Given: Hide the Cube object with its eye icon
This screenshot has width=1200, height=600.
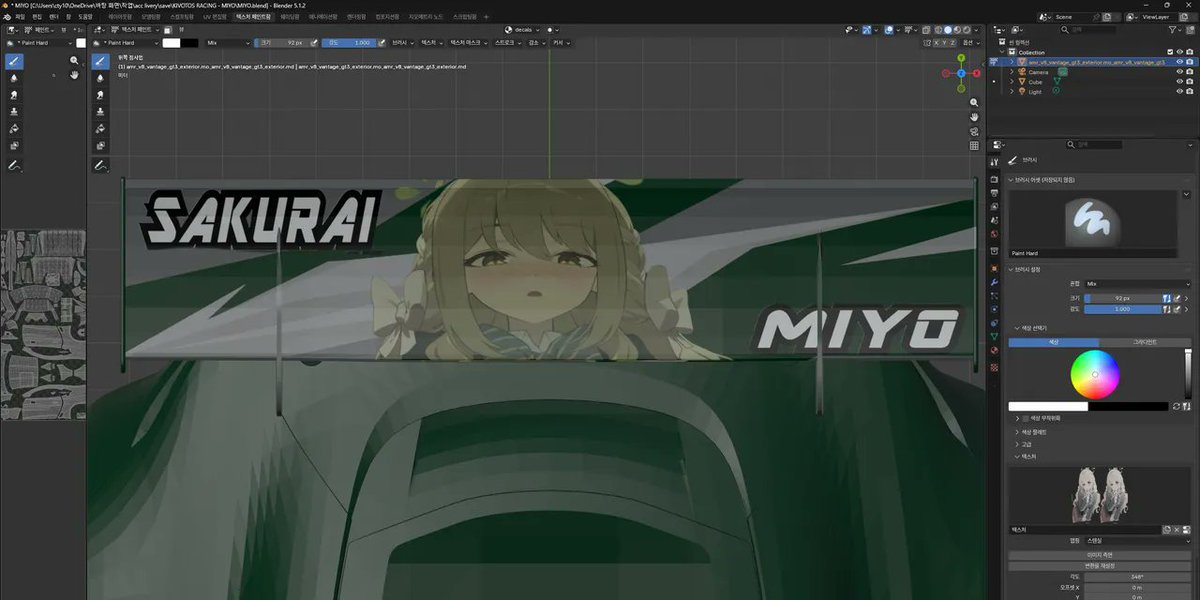Looking at the screenshot, I should (x=1180, y=82).
